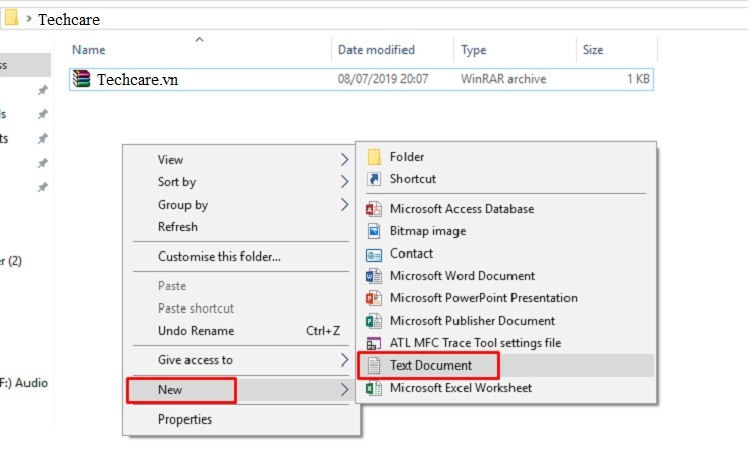Select Properties in the context menu
Image resolution: width=755 pixels, height=449 pixels.
185,420
